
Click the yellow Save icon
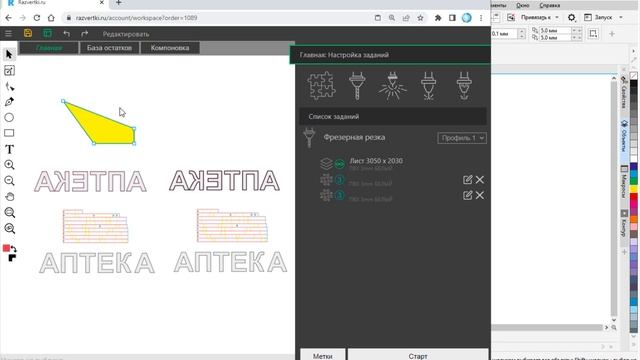click(x=28, y=33)
